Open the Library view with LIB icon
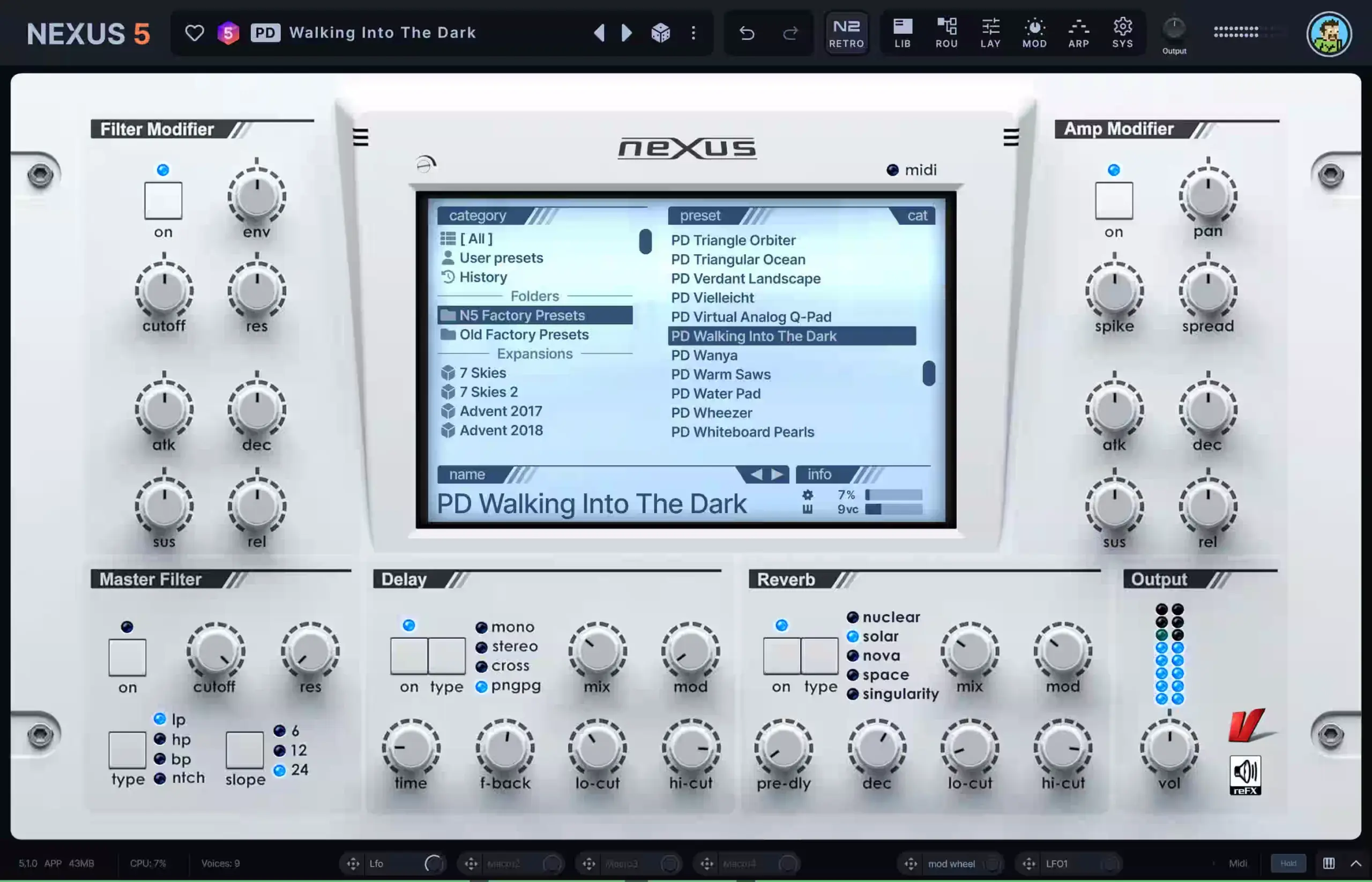Screen dimensions: 1372x882 (902, 33)
